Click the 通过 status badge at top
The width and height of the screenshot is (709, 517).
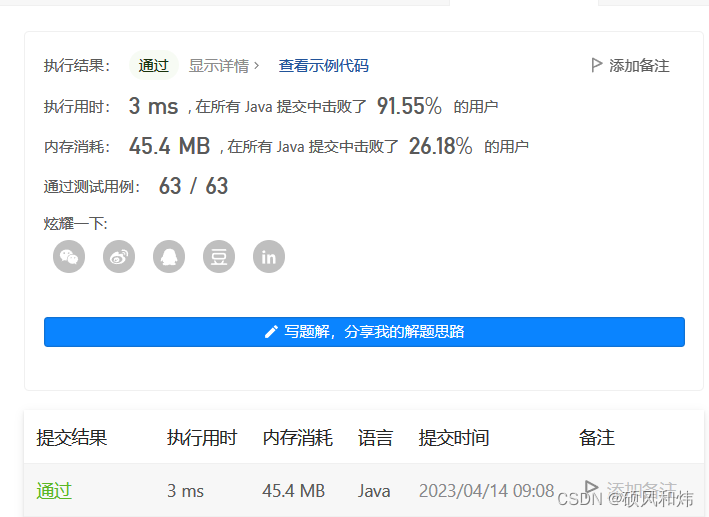point(154,66)
